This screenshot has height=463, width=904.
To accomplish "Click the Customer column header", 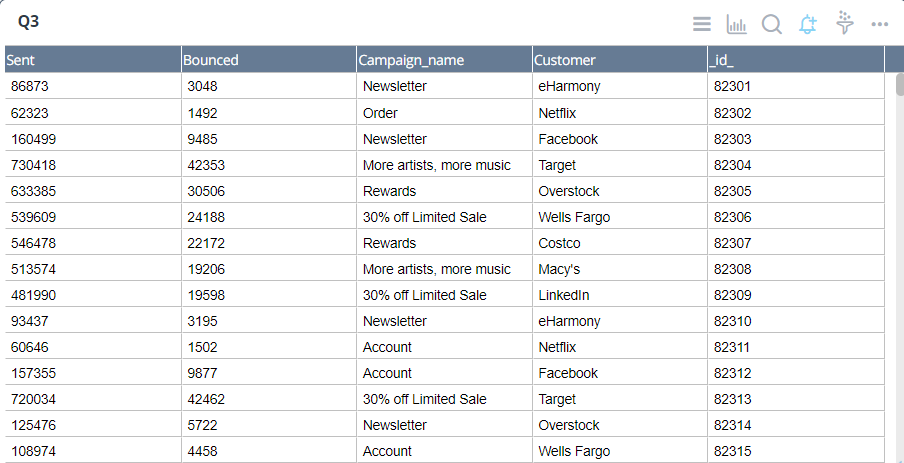I will point(620,60).
